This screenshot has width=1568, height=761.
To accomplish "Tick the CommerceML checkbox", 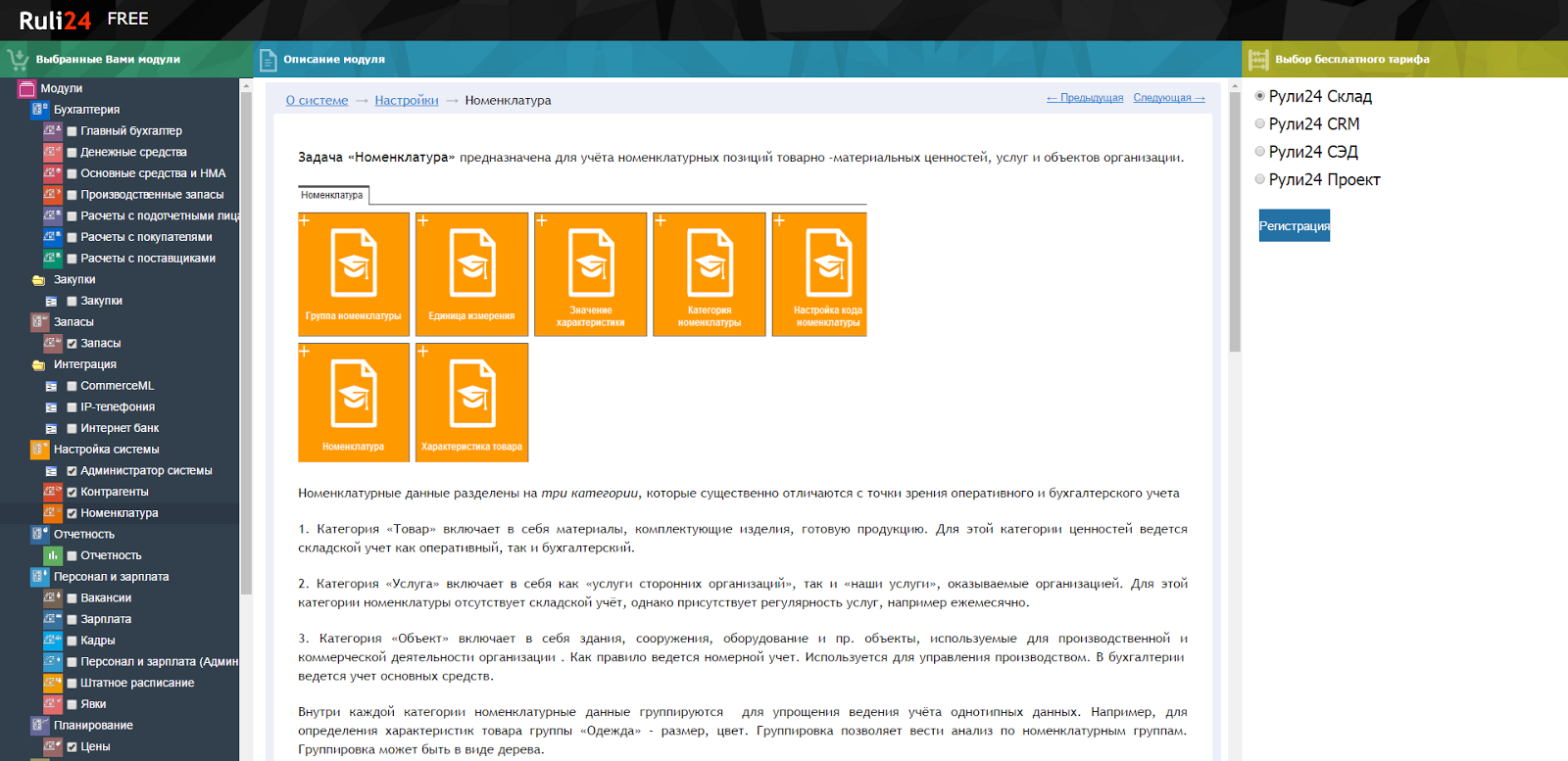I will click(72, 386).
